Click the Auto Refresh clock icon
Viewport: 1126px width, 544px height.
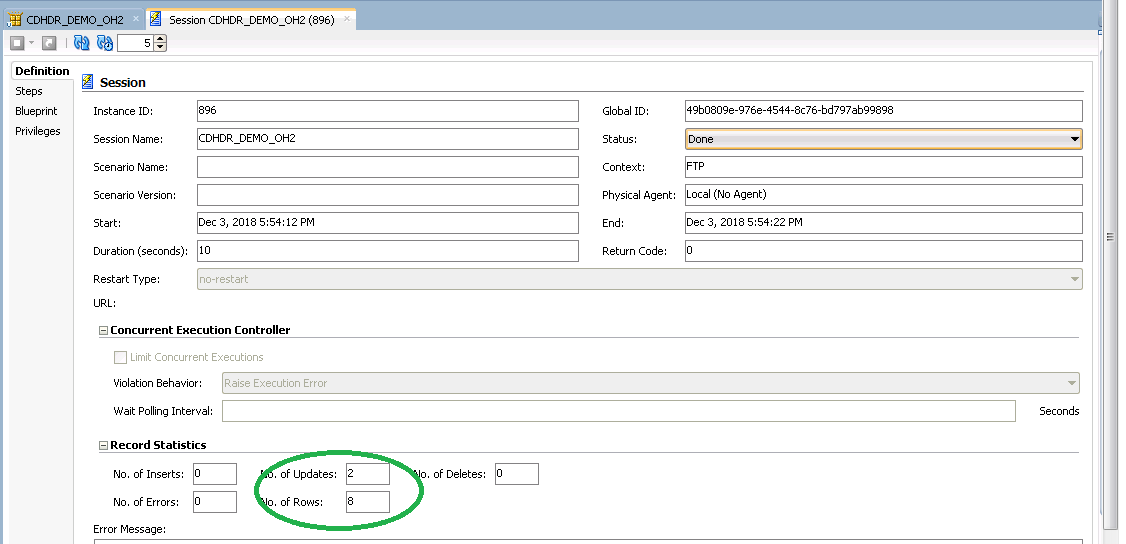(x=105, y=43)
